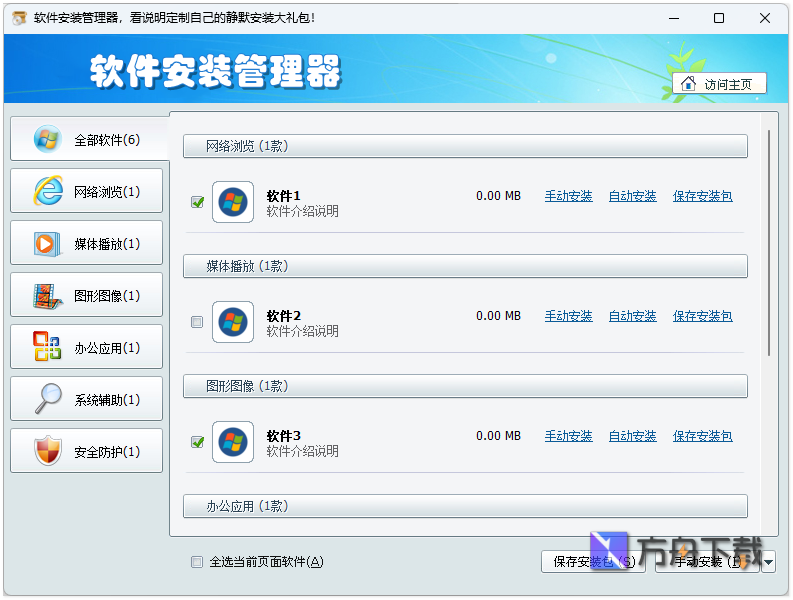Uncheck the 软件3 checkbox
Image resolution: width=793 pixels, height=600 pixels.
[x=197, y=442]
